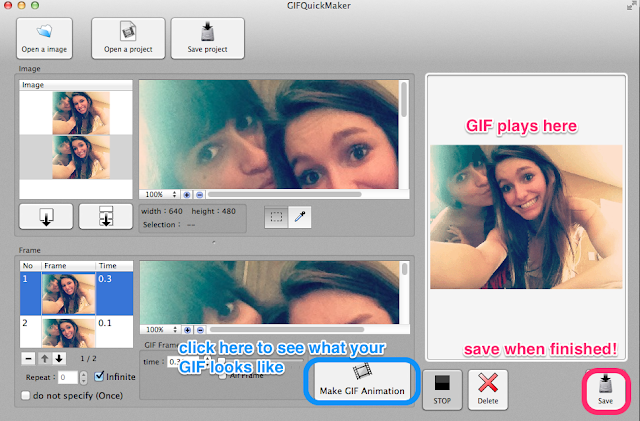Enable the do not specify (Once) checkbox

pos(26,395)
